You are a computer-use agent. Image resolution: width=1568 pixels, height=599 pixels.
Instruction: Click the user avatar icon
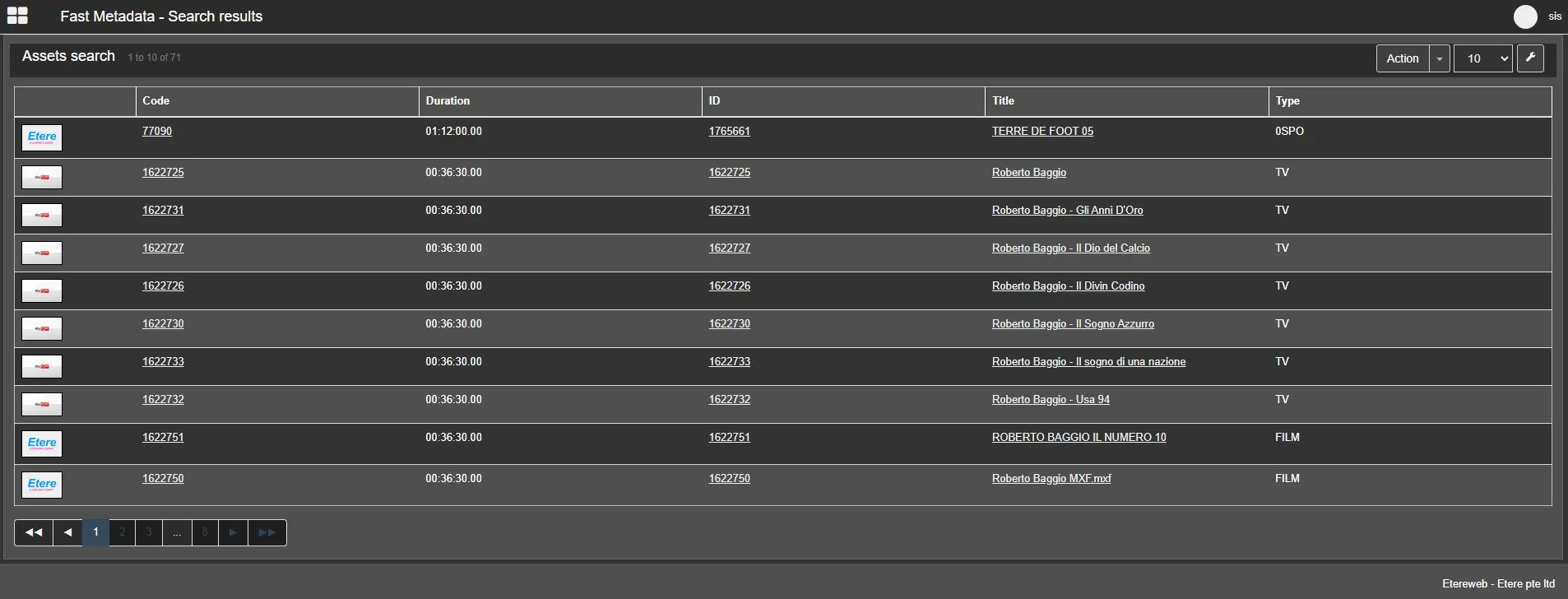[x=1525, y=16]
